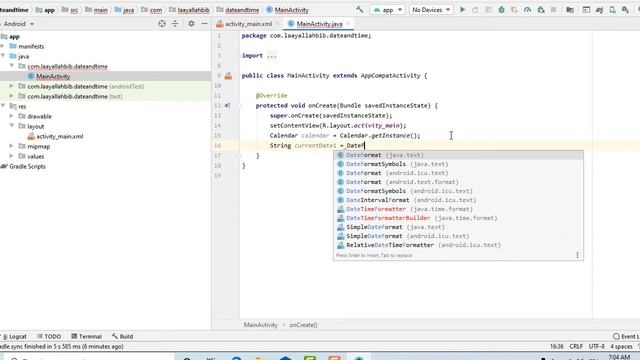Choose DateFormat (android.icu.text) suggestion
Image resolution: width=640 pixels, height=360 pixels.
[x=458, y=173]
